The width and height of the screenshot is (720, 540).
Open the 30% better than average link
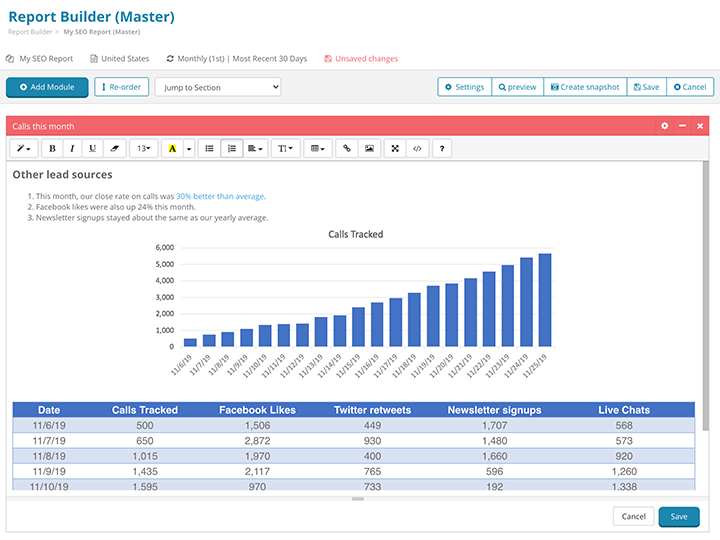pyautogui.click(x=220, y=196)
